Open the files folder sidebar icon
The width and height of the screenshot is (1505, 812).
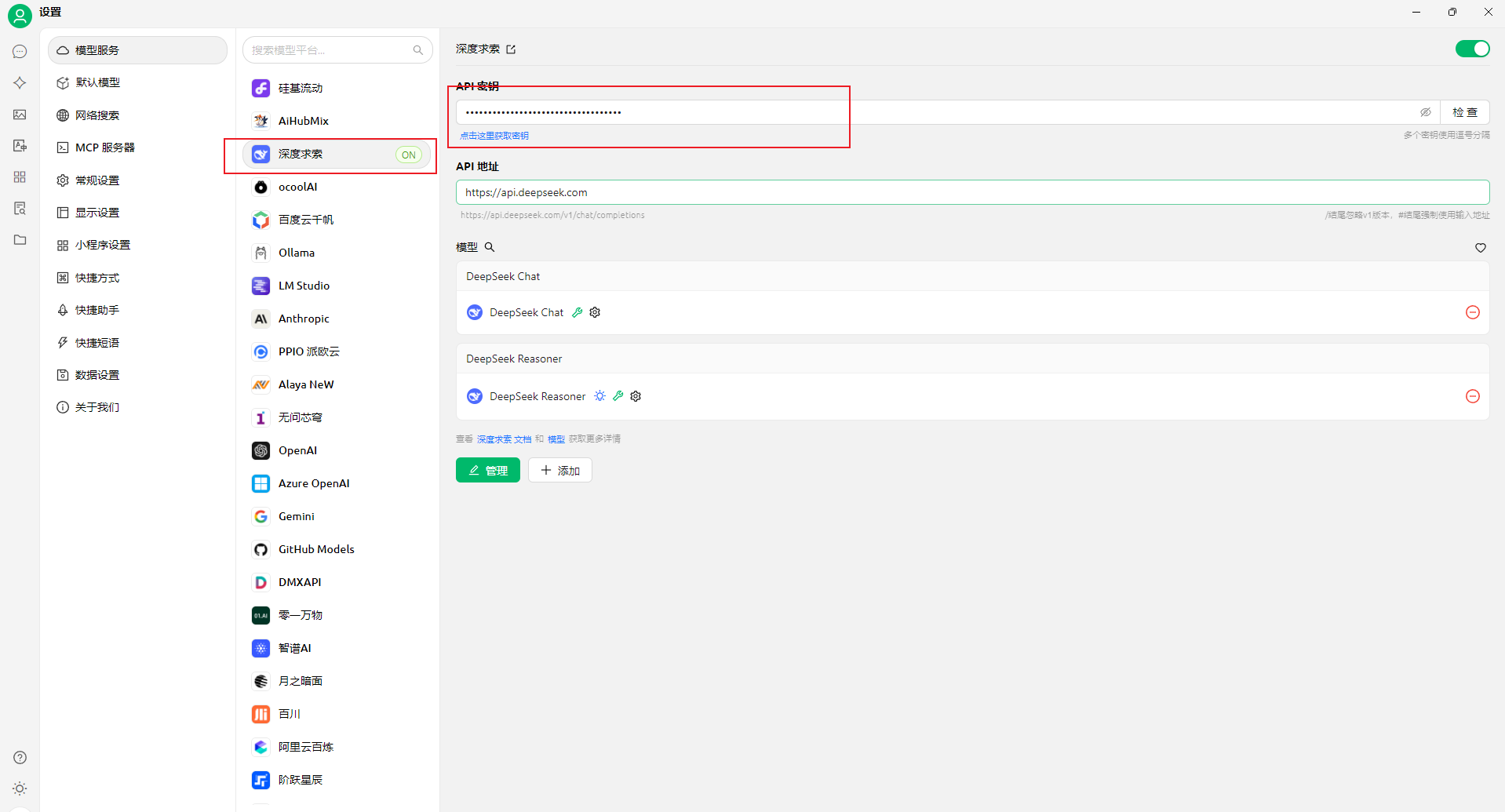(x=20, y=240)
